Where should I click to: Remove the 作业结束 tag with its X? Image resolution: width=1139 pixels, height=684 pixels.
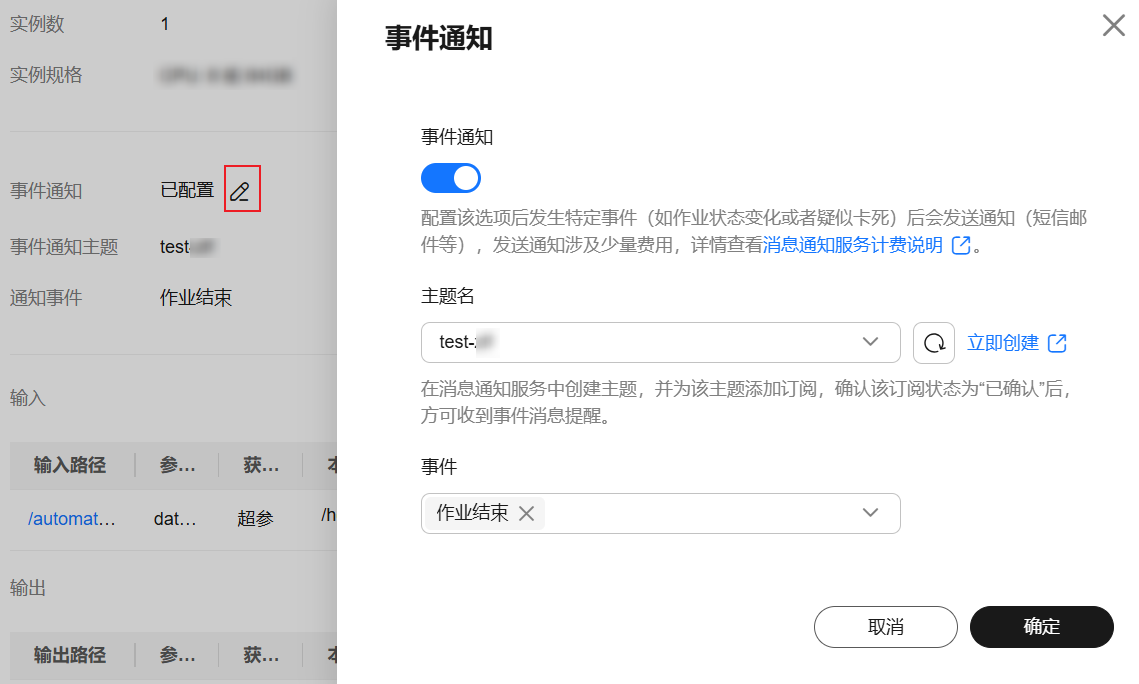tap(527, 513)
